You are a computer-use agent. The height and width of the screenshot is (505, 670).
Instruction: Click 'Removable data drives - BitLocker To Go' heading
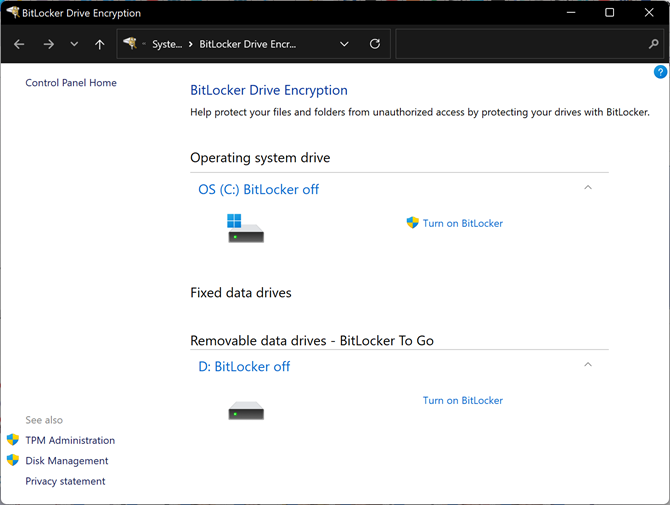tap(312, 341)
